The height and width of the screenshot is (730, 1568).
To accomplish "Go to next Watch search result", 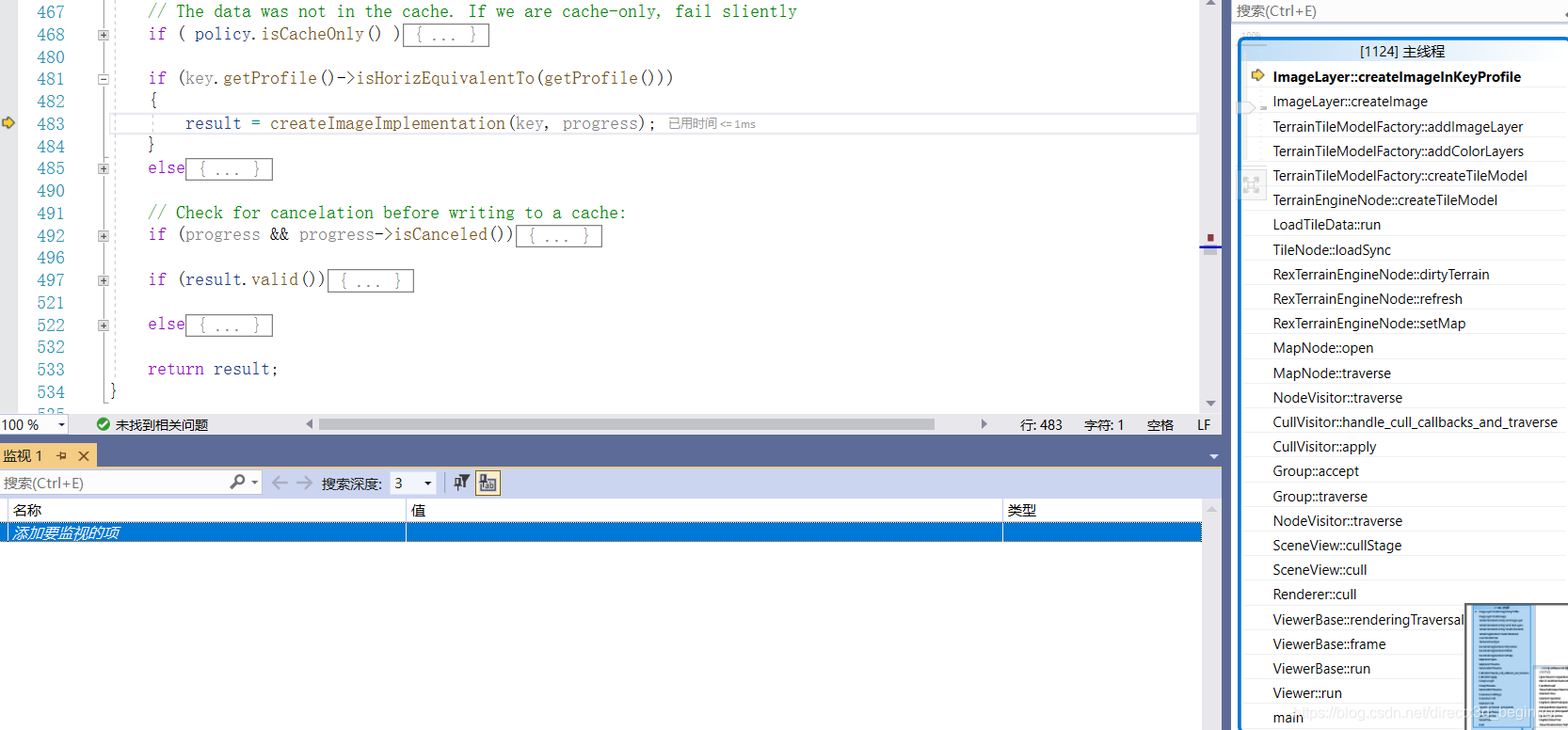I will click(304, 483).
